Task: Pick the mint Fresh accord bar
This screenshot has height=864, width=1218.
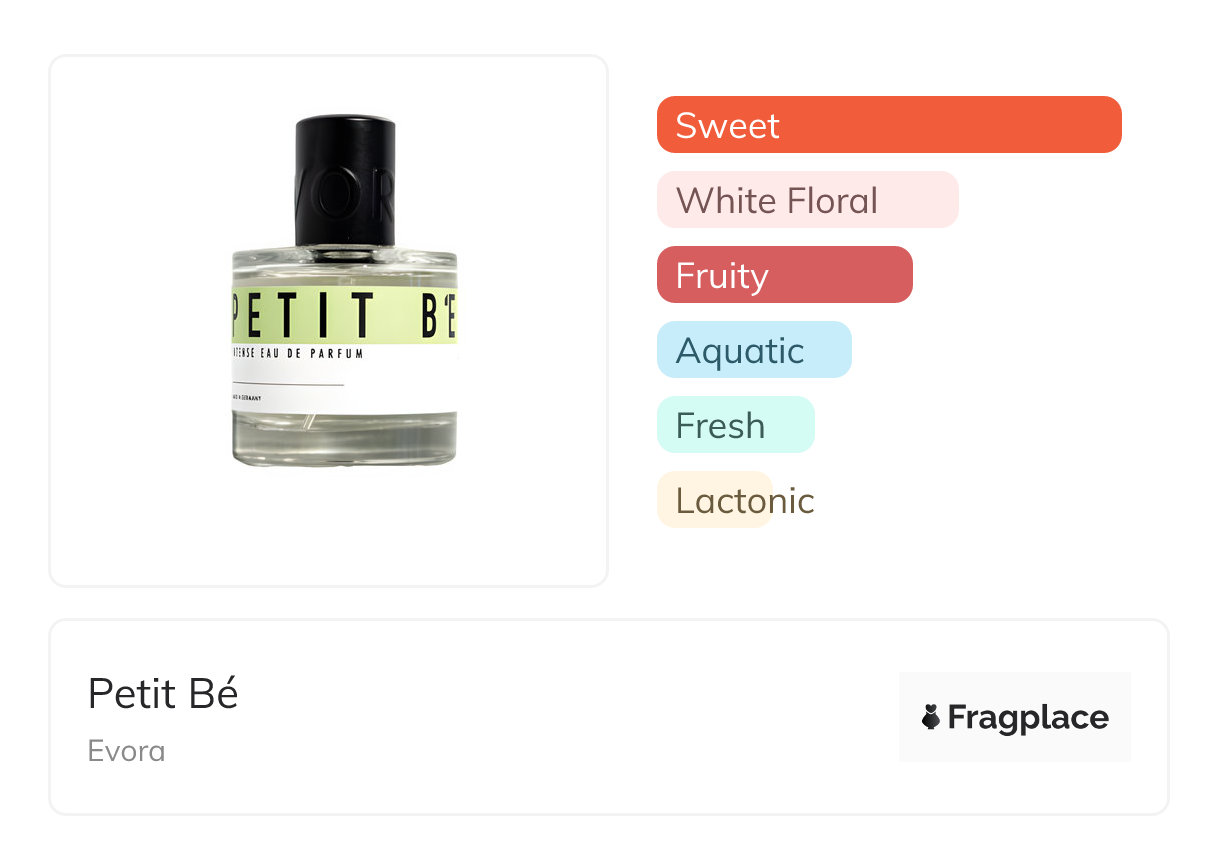Action: tap(735, 425)
